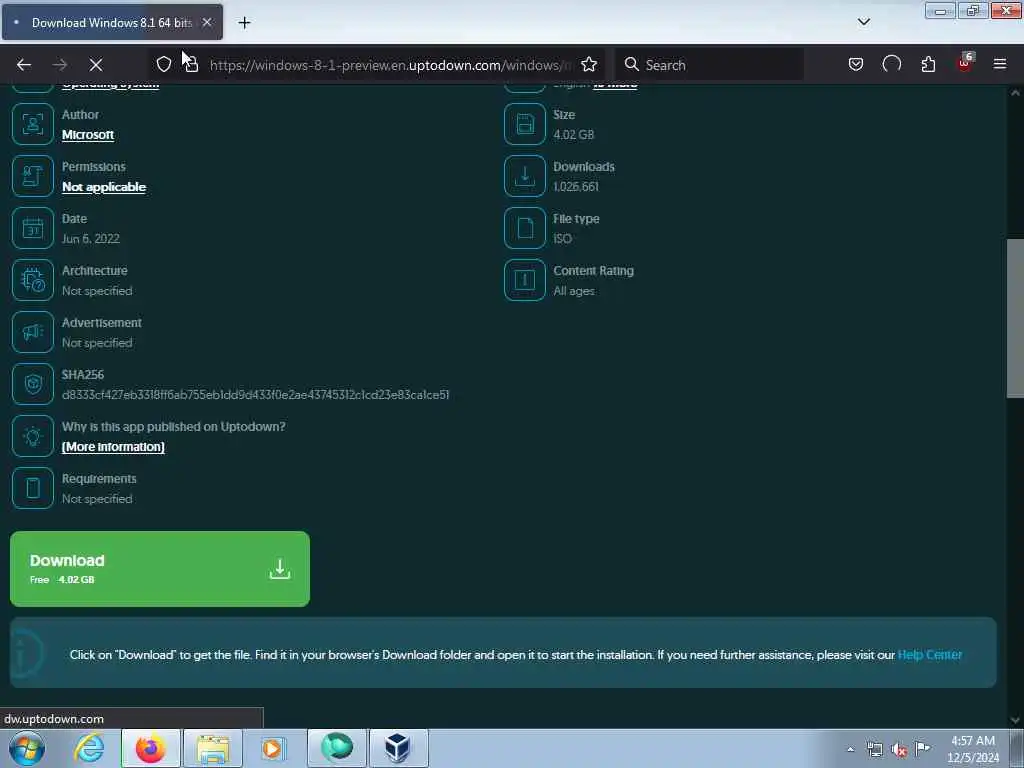The width and height of the screenshot is (1024, 768).
Task: Open Windows Explorer from taskbar
Action: click(213, 748)
